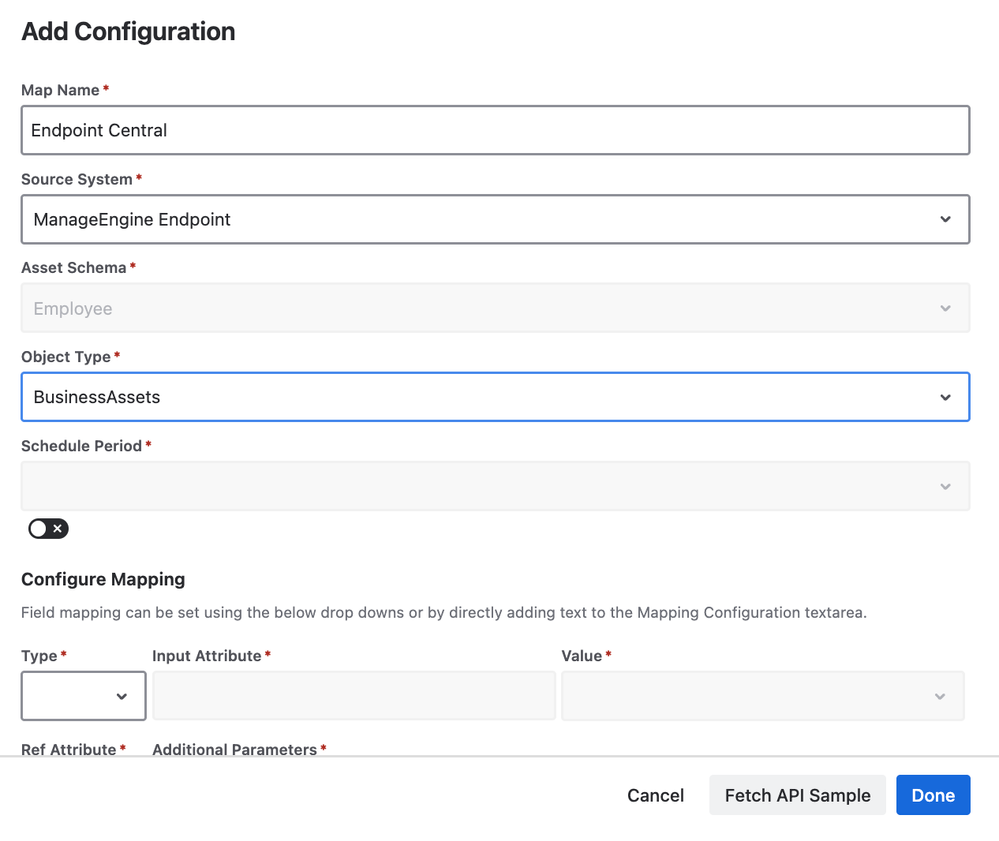Focus the Map Name text field
Image resolution: width=999 pixels, height=841 pixels.
(x=495, y=131)
